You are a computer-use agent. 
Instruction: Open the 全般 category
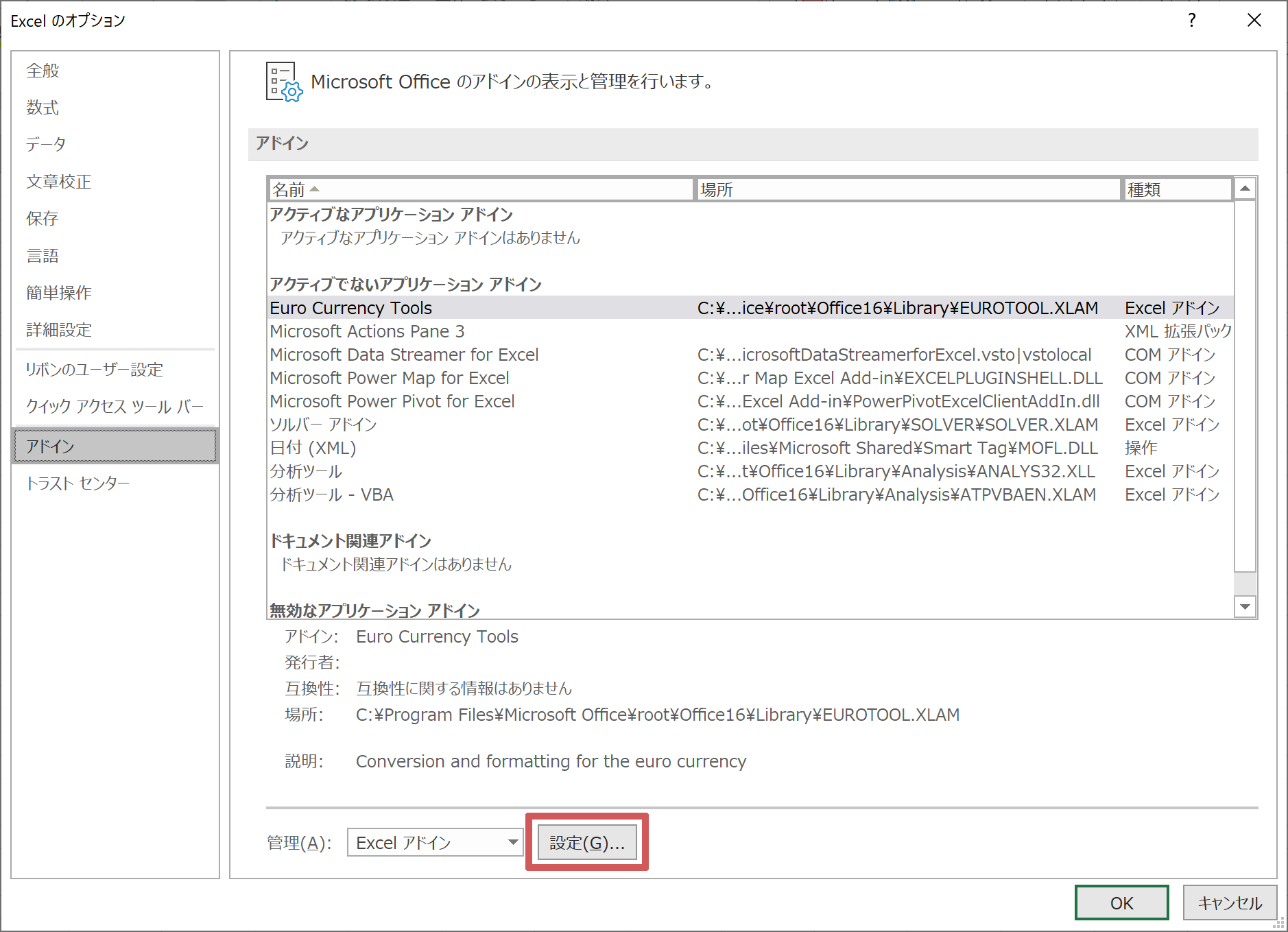tap(43, 71)
